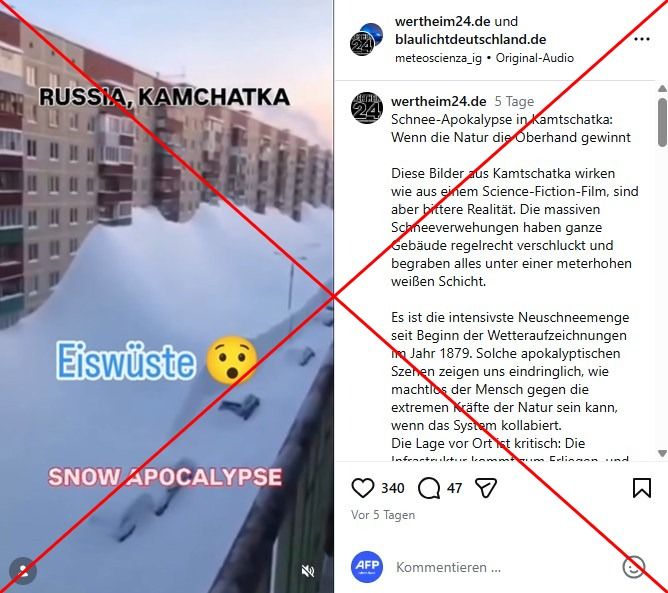Viewport: 668px width, 593px height.
Task: Click the caption scrollbar up arrow
Action: tap(662, 89)
